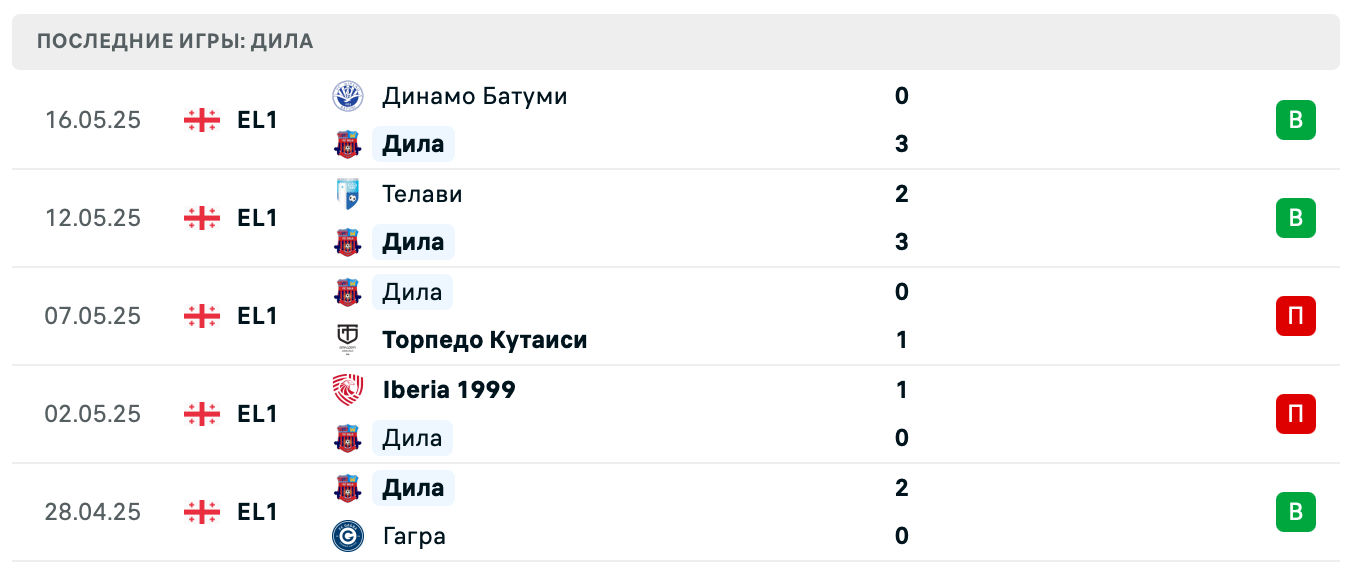Image resolution: width=1352 pixels, height=578 pixels.
Task: Click the Iberia 1999 club logo
Action: tap(347, 390)
